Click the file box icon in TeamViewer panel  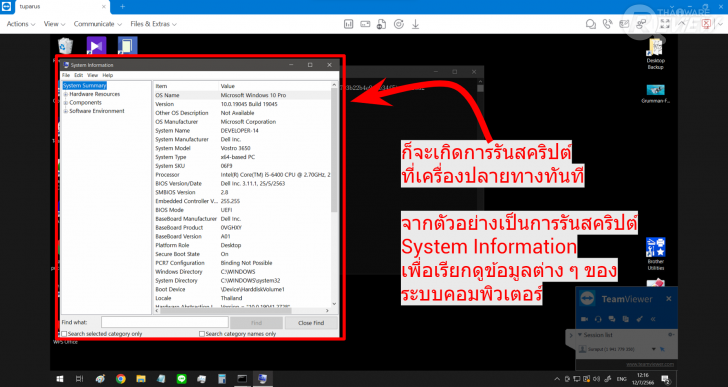(625, 319)
